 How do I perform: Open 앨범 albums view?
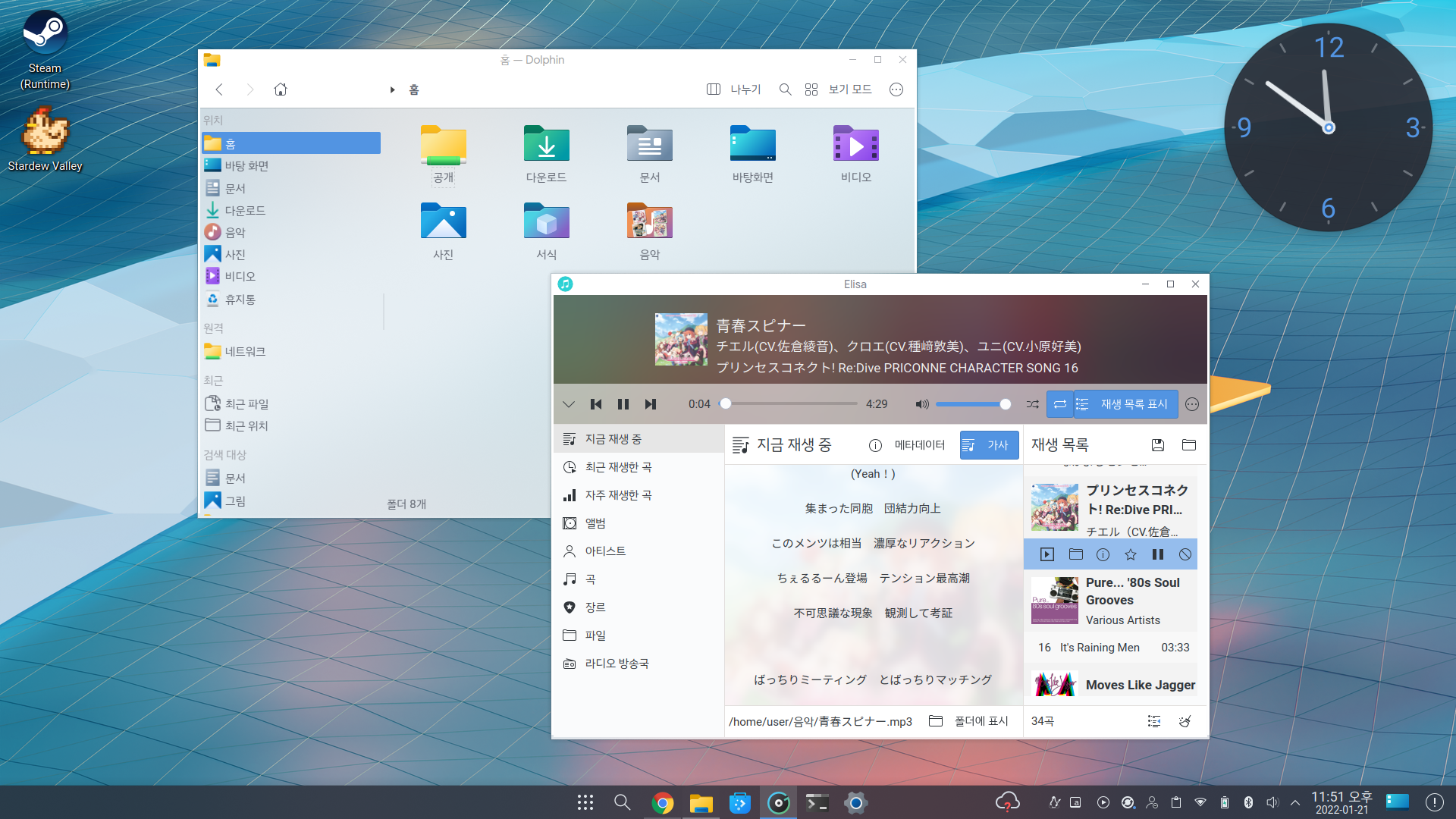tap(639, 523)
